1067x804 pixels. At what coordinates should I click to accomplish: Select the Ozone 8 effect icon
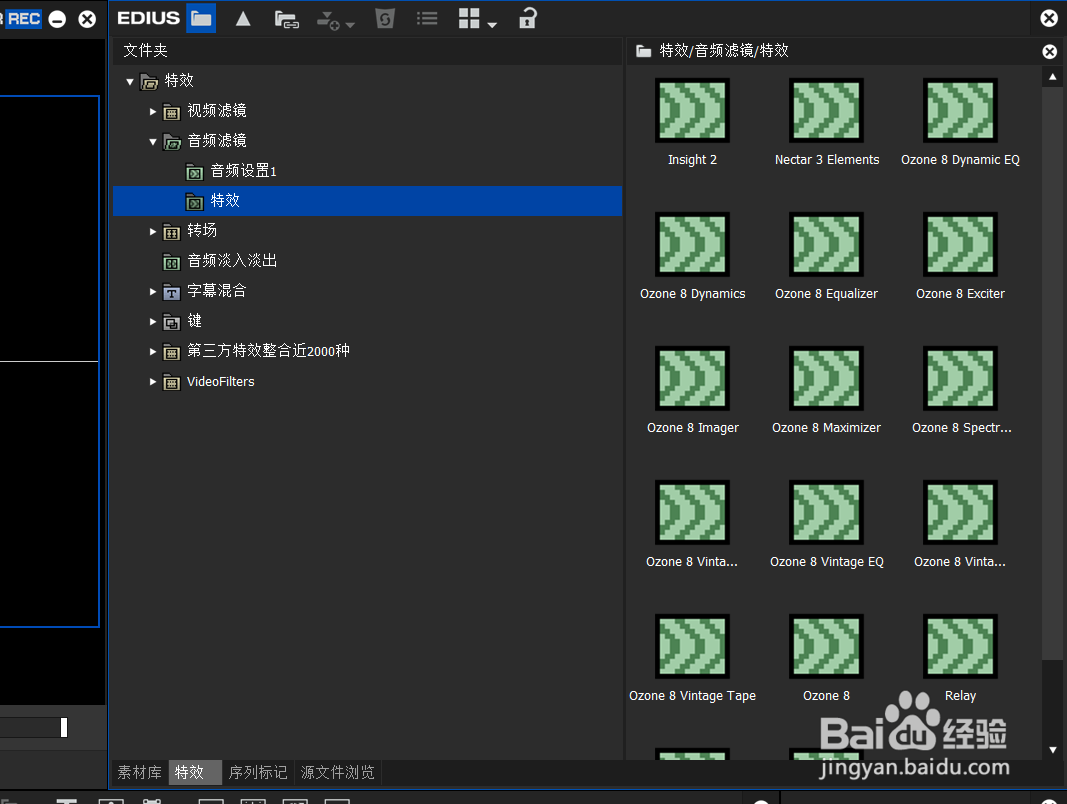pos(826,646)
